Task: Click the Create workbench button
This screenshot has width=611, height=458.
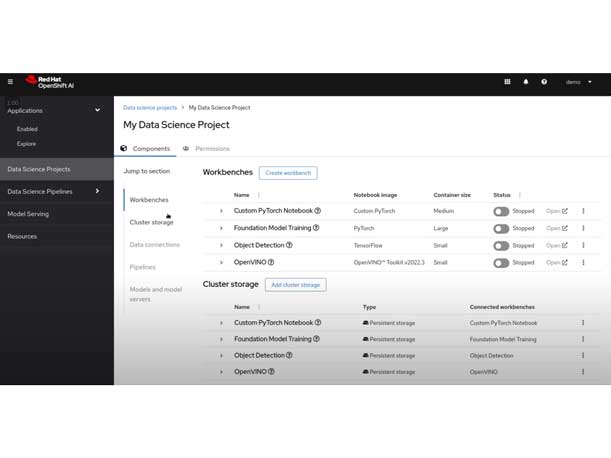Action: click(288, 173)
